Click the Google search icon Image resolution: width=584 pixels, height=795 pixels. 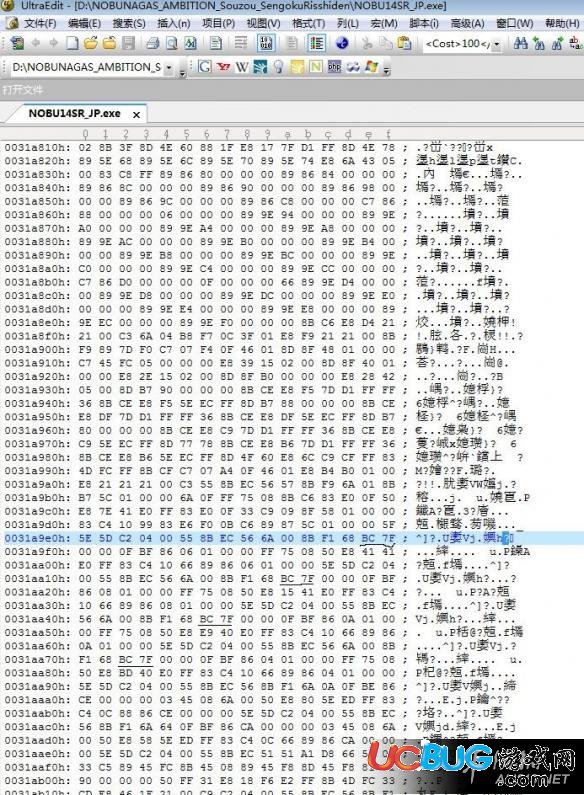point(205,67)
